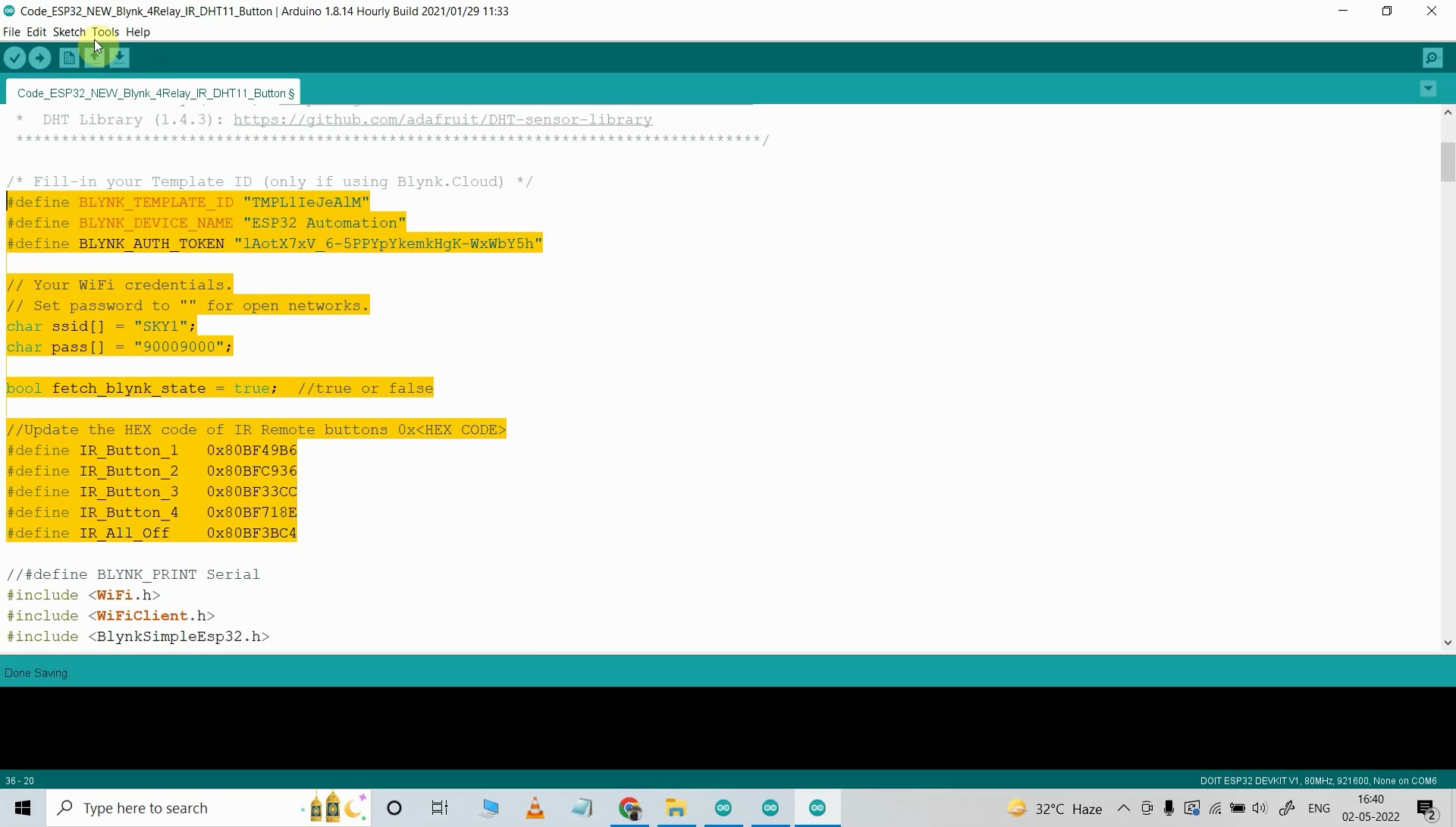Viewport: 1456px width, 827px height.
Task: Switch to the active third Arduino taskbar window
Action: tap(817, 808)
